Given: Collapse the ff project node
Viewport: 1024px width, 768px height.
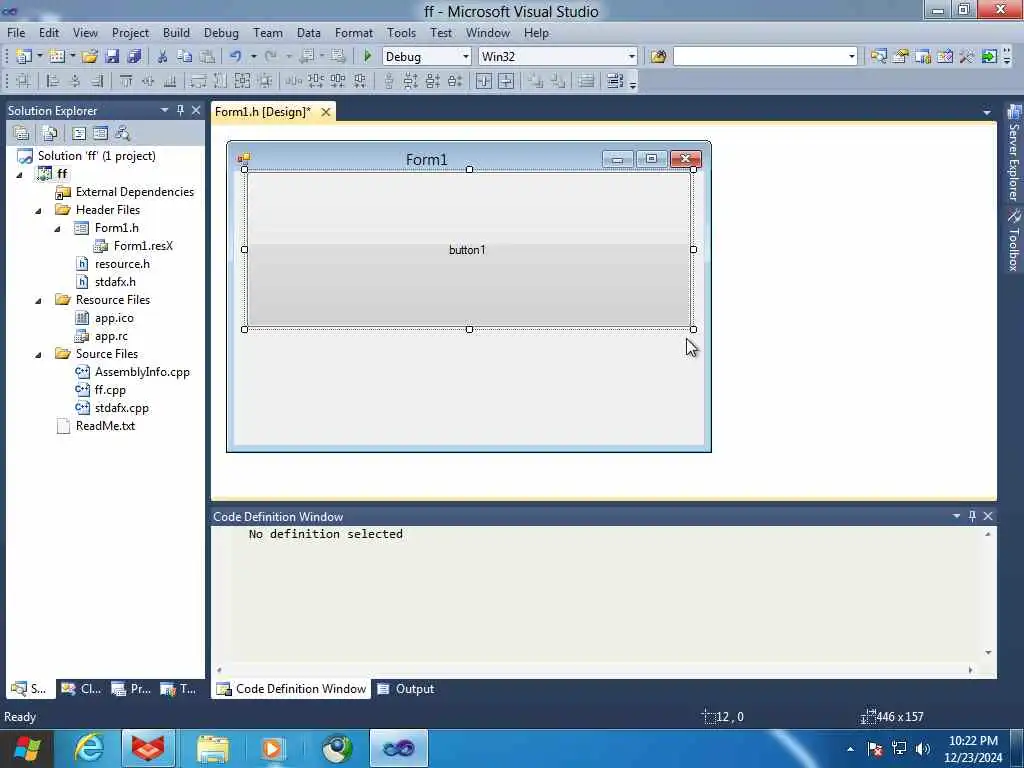Looking at the screenshot, I should (19, 174).
